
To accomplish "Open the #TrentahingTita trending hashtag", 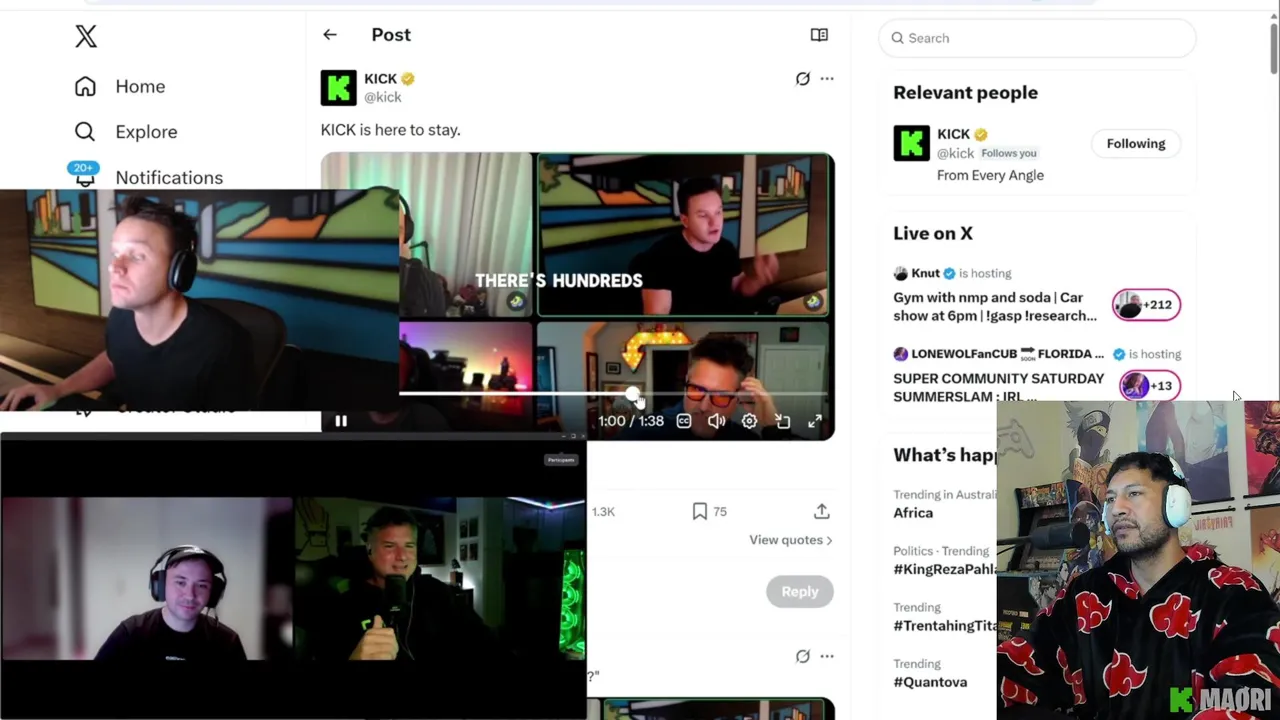I will 945,626.
